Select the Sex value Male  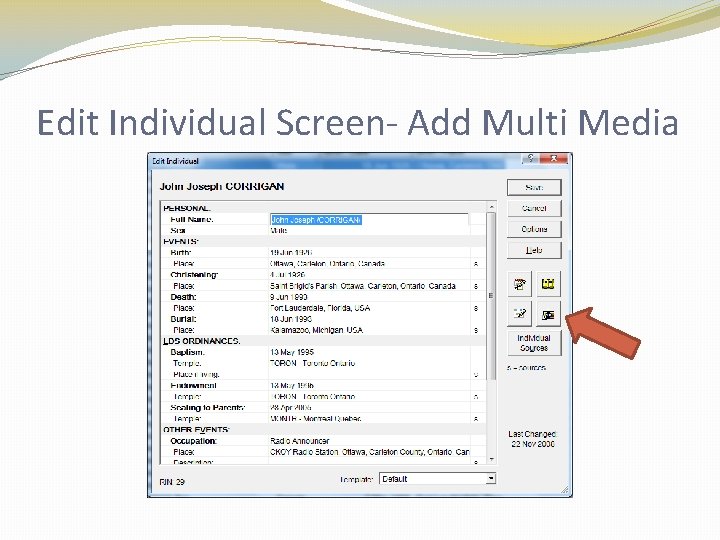279,231
